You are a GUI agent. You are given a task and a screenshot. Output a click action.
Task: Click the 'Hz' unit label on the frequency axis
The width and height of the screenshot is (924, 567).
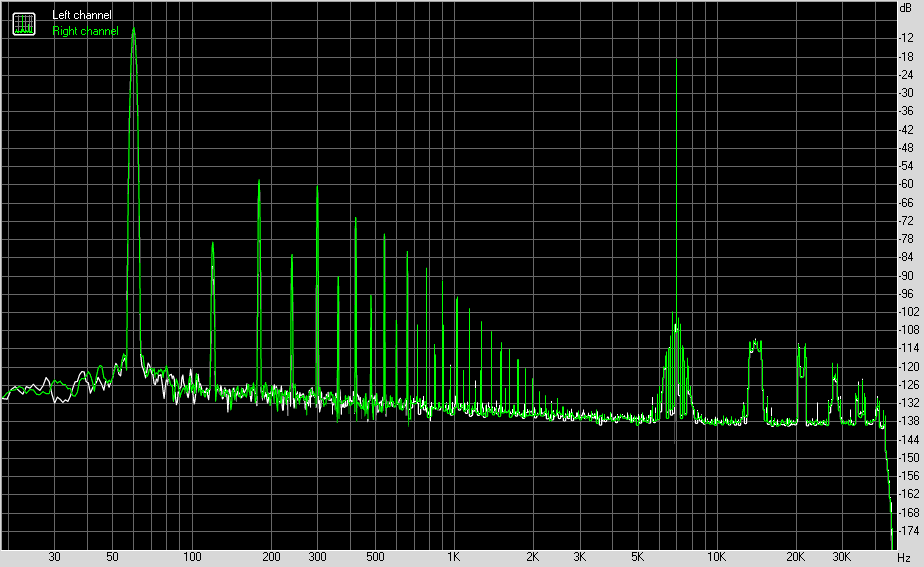pos(904,558)
